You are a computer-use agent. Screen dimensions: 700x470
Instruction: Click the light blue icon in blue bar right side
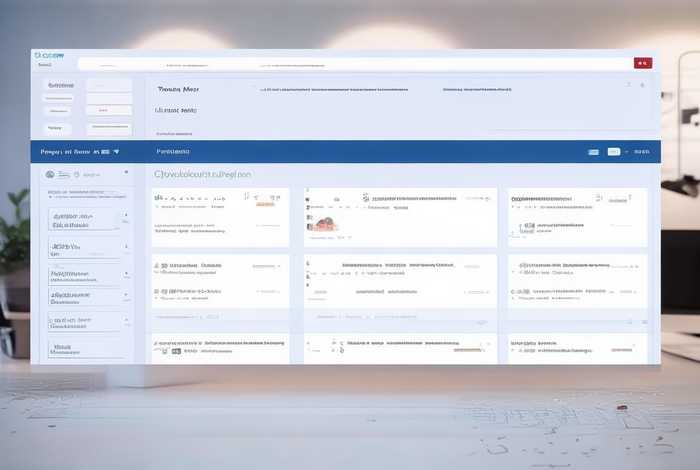pyautogui.click(x=594, y=152)
